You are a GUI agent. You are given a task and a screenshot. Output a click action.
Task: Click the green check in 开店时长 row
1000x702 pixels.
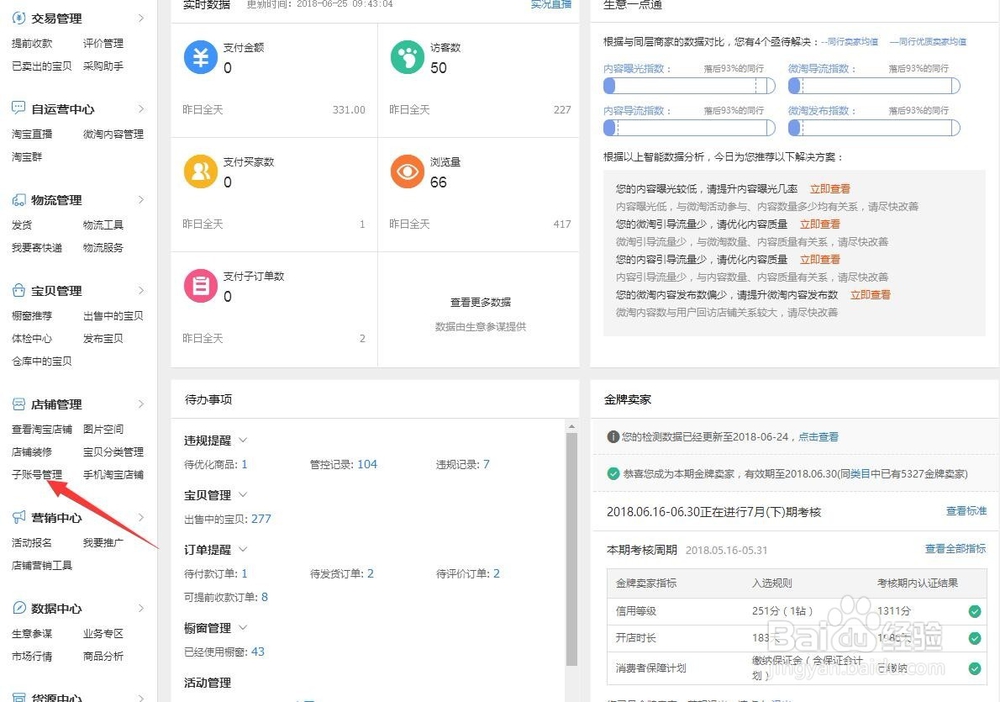(974, 638)
